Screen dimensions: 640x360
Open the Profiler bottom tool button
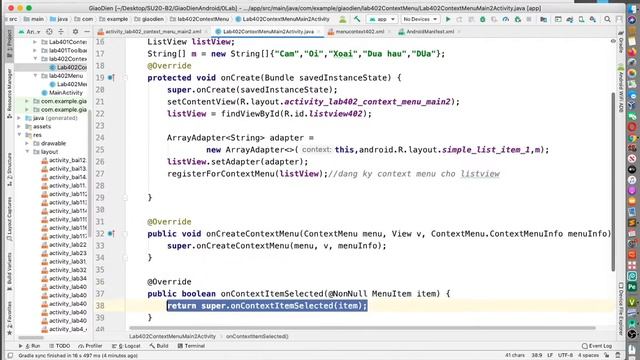90,346
